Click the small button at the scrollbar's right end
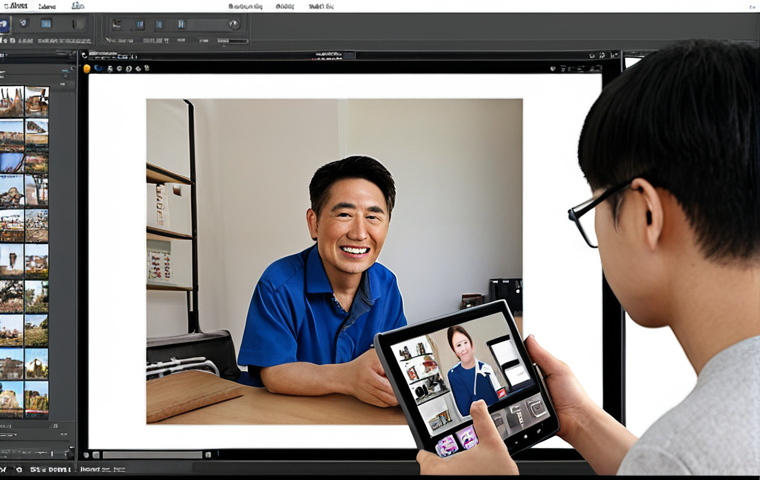Image resolution: width=760 pixels, height=480 pixels. (208, 455)
